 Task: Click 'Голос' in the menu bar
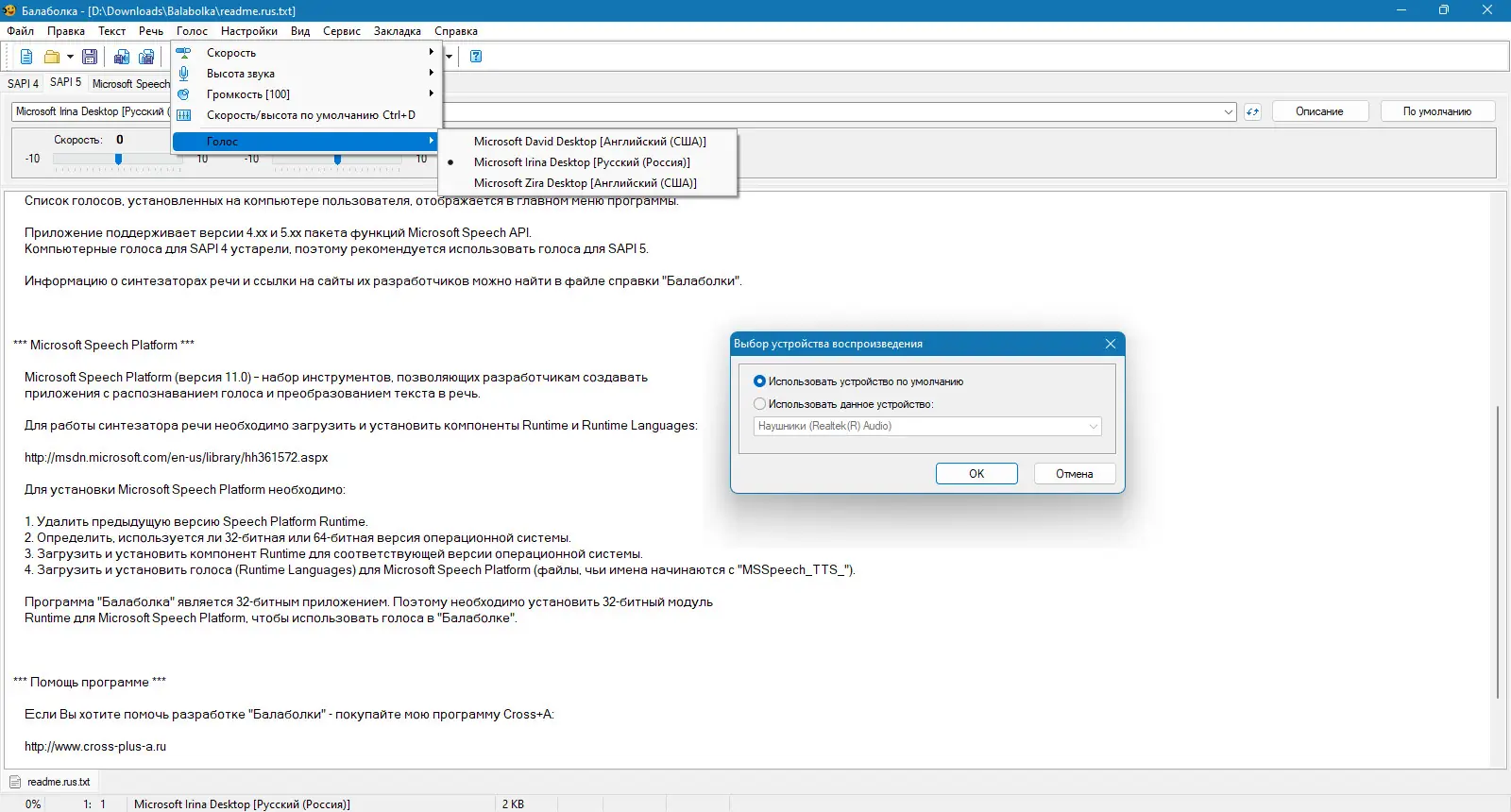[192, 31]
